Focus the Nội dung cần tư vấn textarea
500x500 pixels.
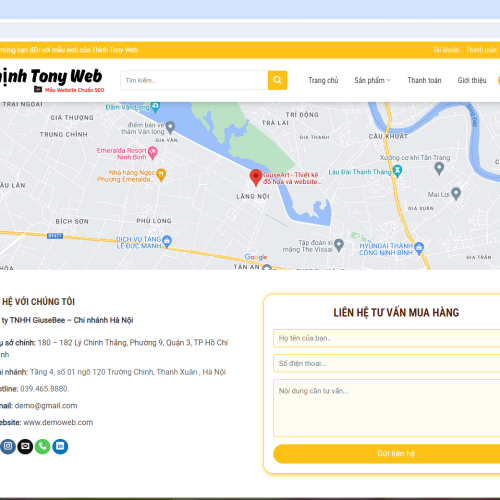(x=387, y=408)
